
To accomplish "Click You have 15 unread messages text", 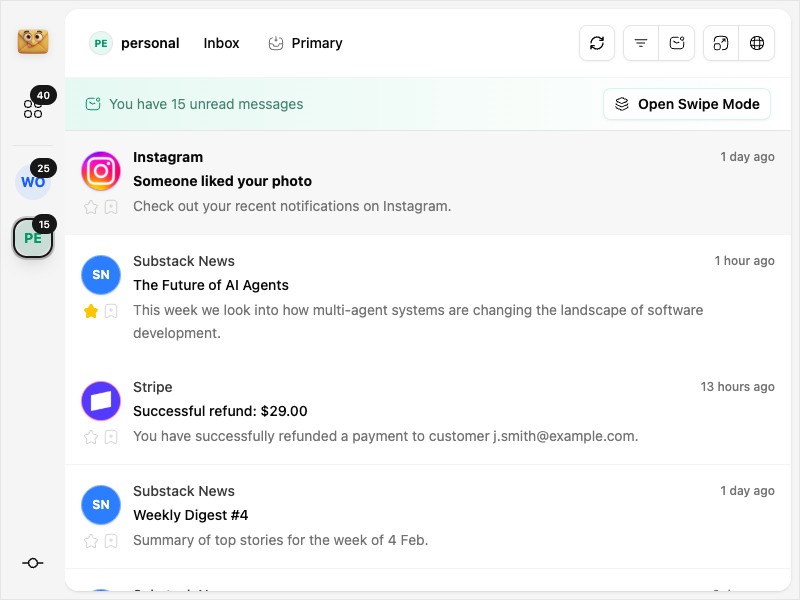I will click(x=206, y=104).
